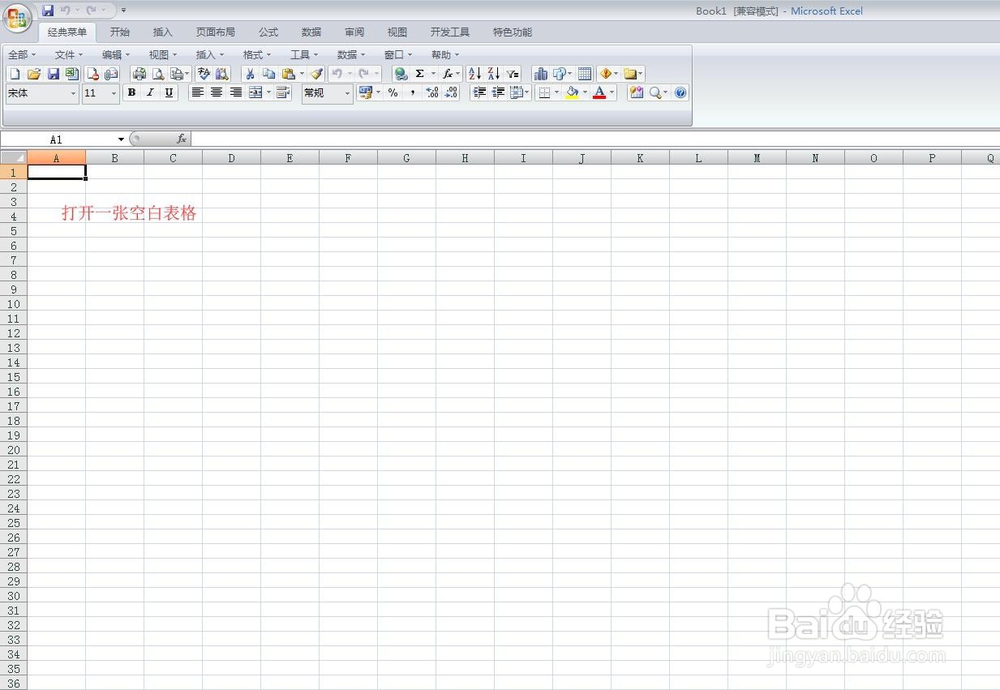Increase the cell indent
The width and height of the screenshot is (1000, 690).
[498, 93]
